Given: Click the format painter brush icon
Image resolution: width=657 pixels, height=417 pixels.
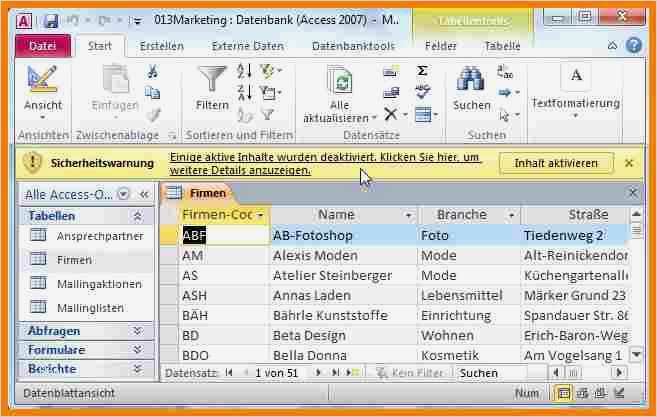Looking at the screenshot, I should coord(154,114).
